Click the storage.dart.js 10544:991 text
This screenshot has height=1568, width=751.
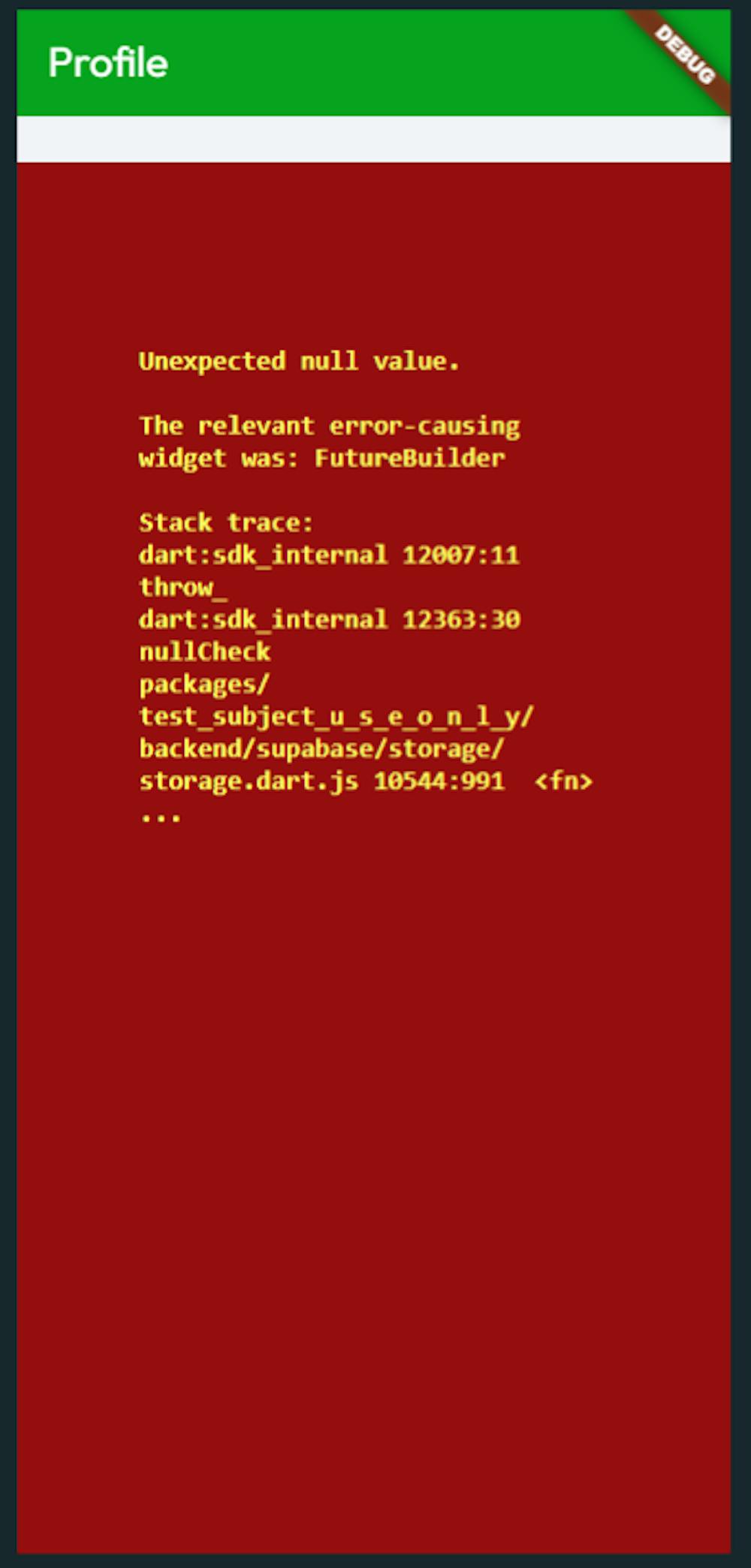(321, 781)
